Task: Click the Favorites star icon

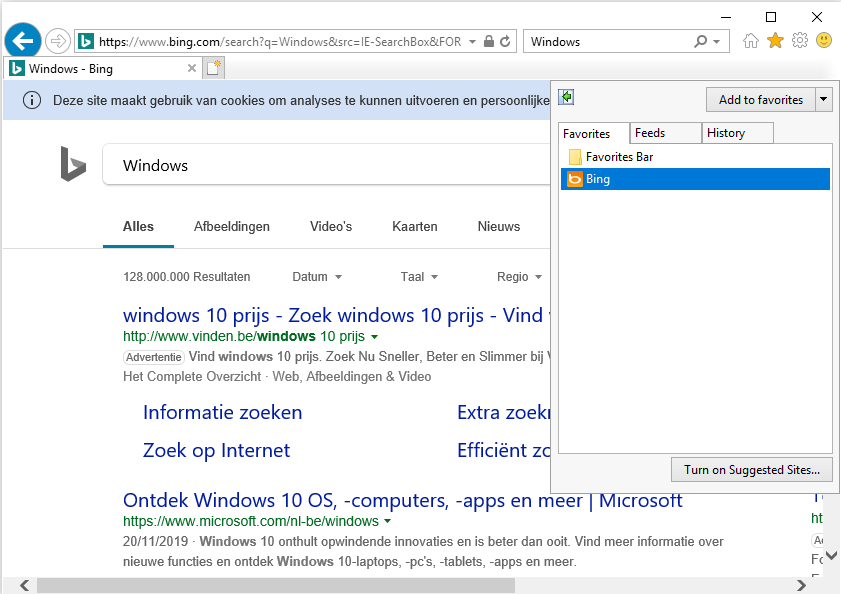Action: click(775, 40)
